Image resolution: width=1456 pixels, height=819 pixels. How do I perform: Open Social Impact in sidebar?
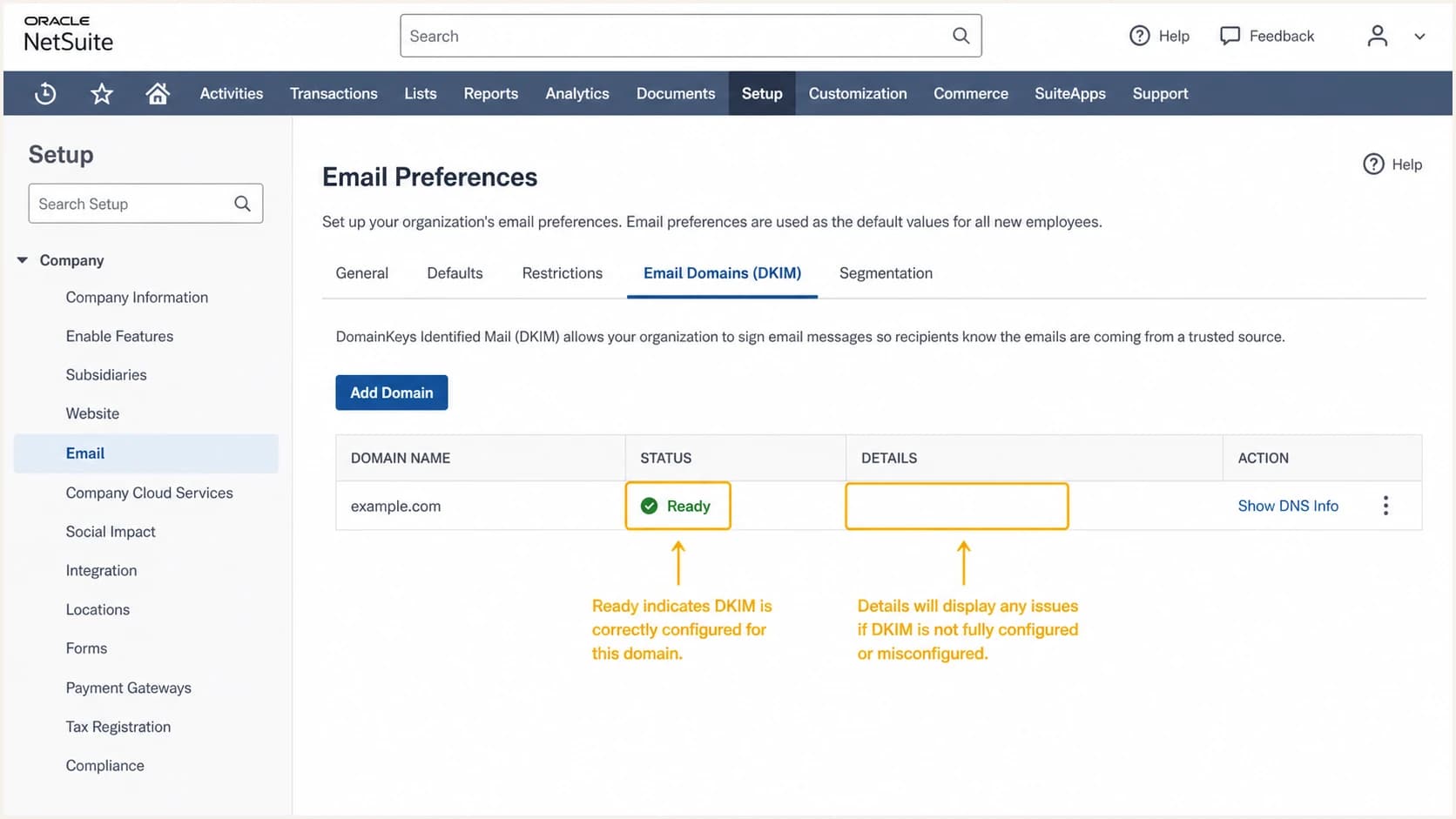pyautogui.click(x=111, y=532)
